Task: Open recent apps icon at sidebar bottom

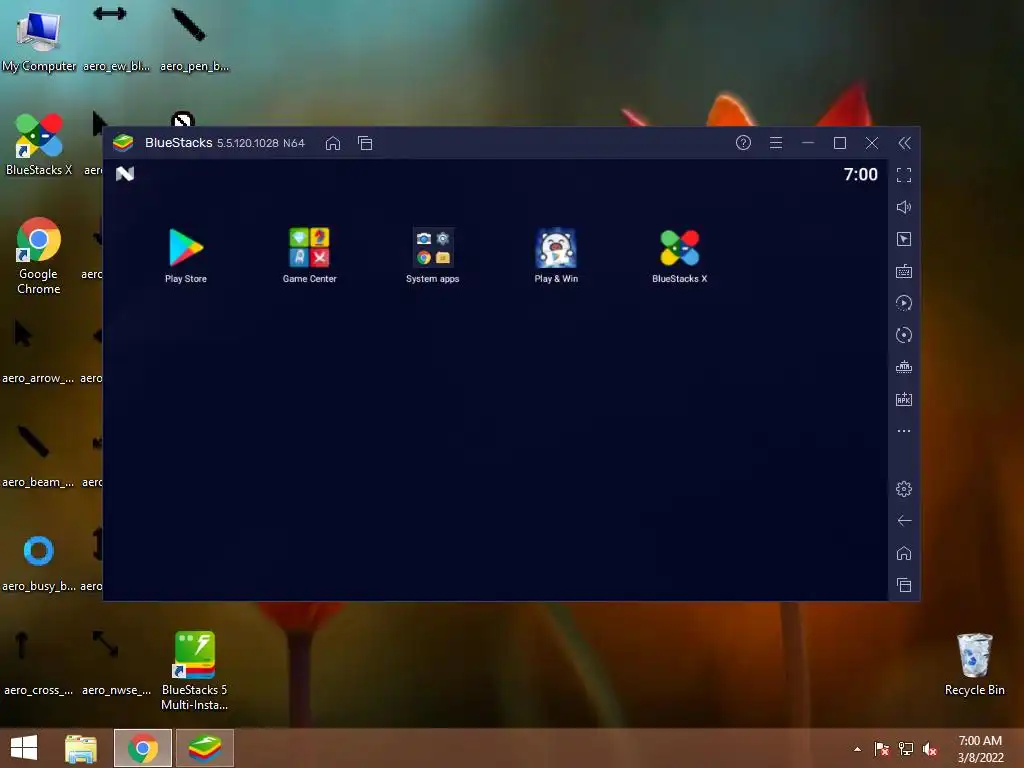Action: tap(904, 585)
